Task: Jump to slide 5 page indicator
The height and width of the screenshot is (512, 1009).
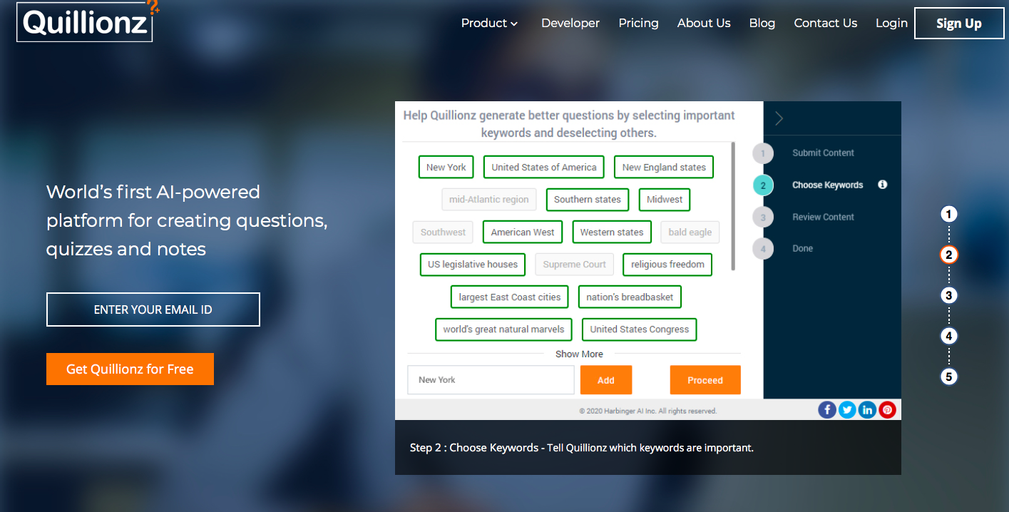Action: click(949, 376)
